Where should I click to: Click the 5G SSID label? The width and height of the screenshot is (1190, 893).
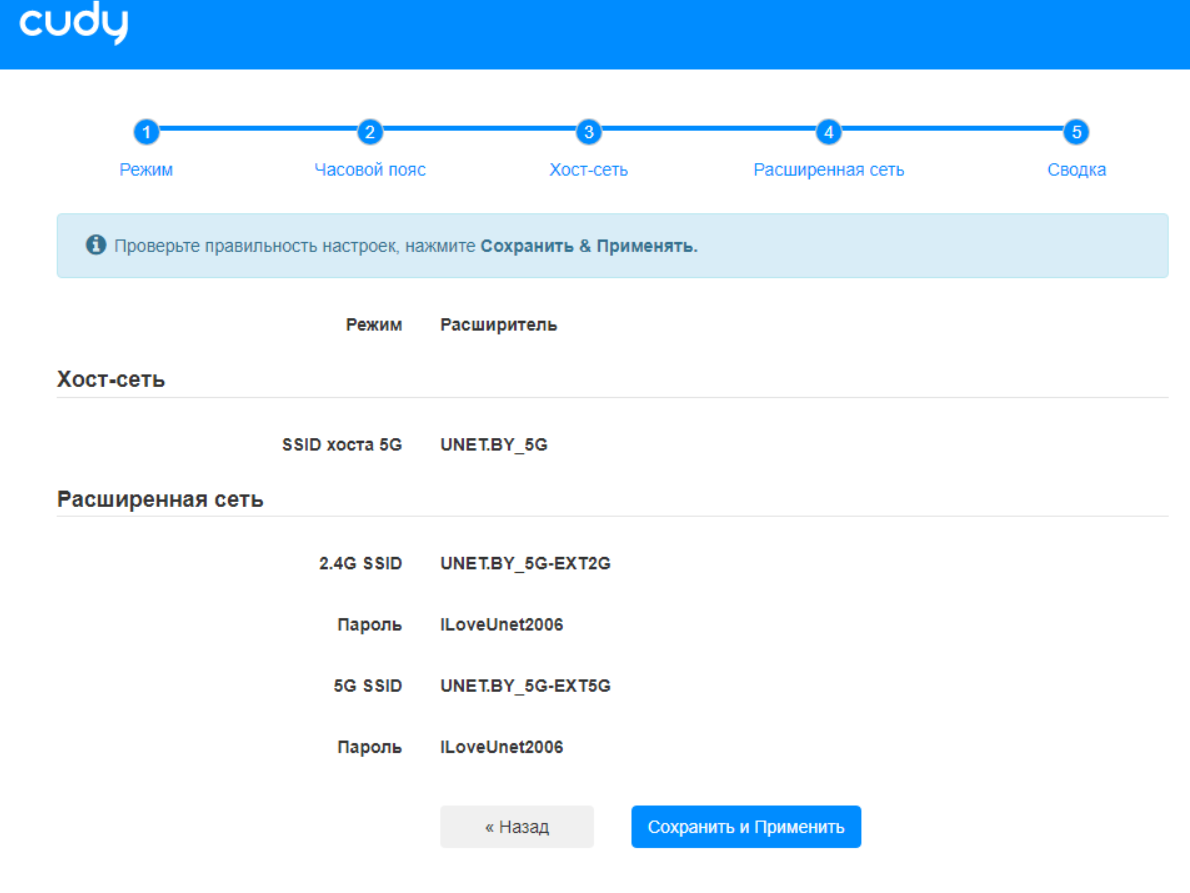pos(368,686)
